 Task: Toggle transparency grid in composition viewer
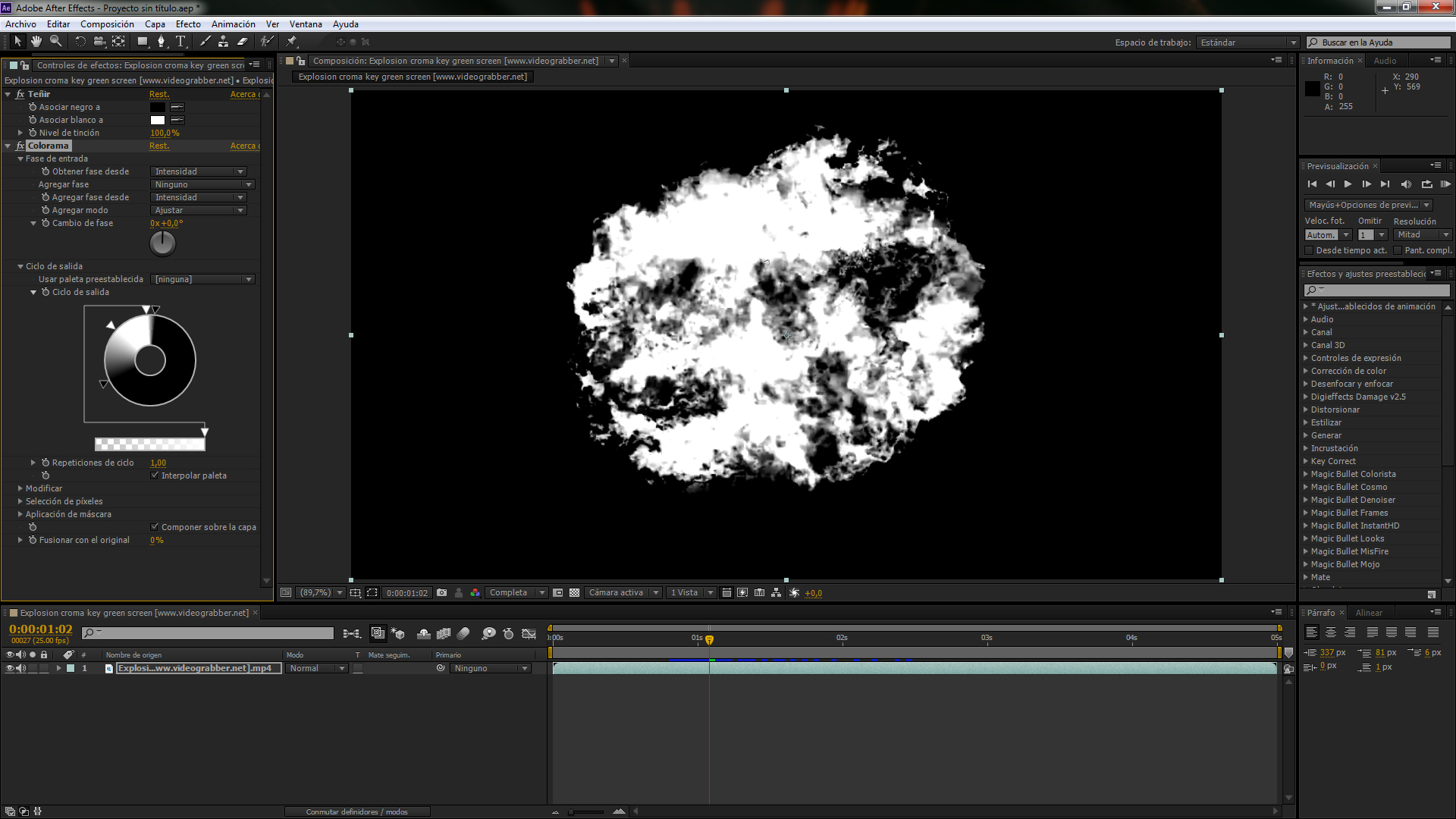[574, 593]
